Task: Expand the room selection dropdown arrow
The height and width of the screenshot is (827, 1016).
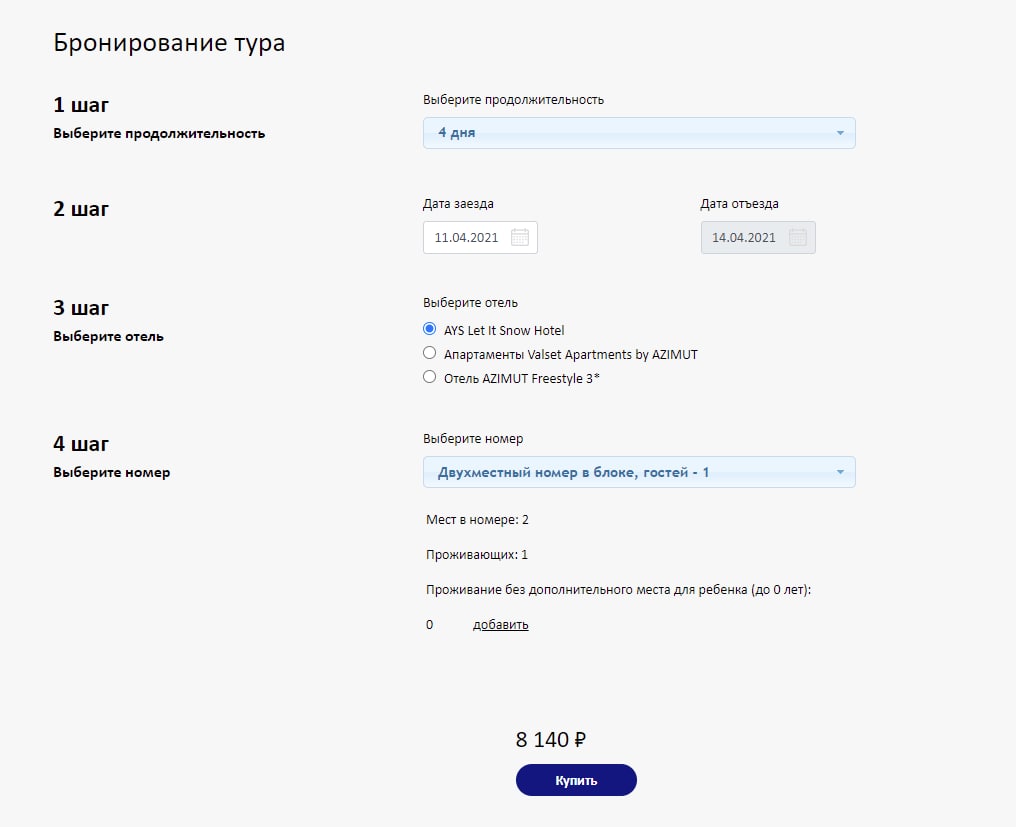Action: tap(840, 472)
